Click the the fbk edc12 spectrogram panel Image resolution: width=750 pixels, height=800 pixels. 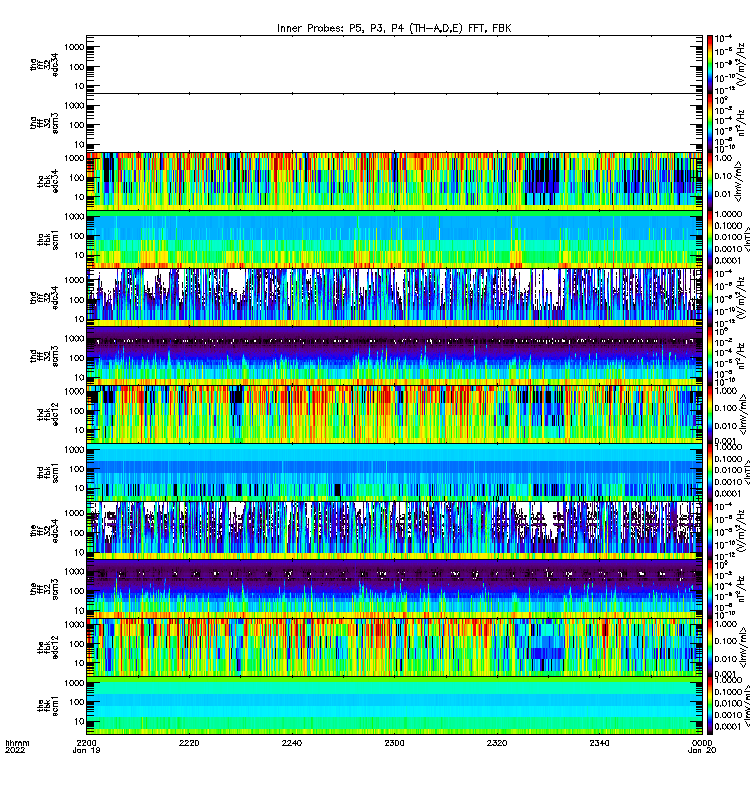[394, 647]
